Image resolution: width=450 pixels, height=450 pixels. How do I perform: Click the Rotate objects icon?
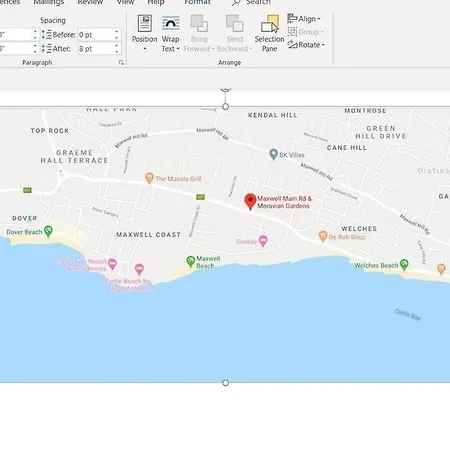[292, 44]
